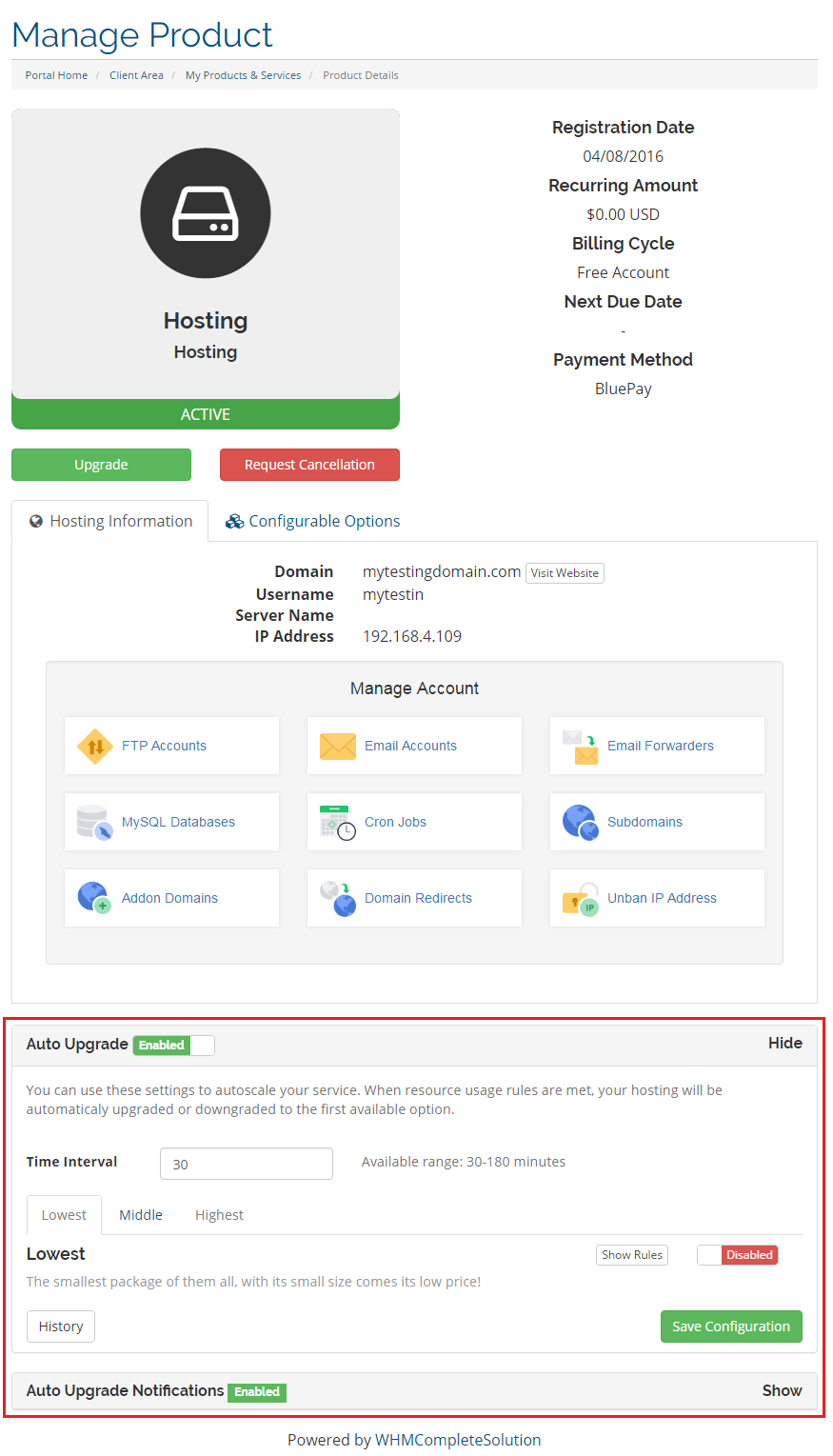Click the IP address 192.168.4.109

(x=412, y=637)
